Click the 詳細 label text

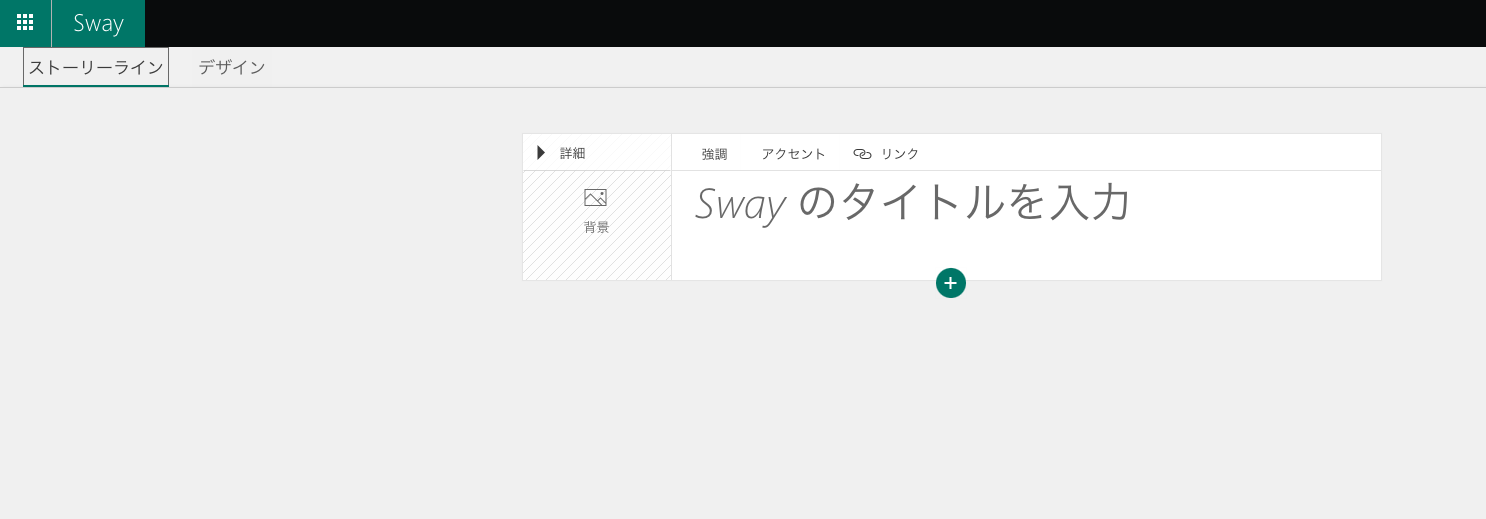tap(573, 153)
